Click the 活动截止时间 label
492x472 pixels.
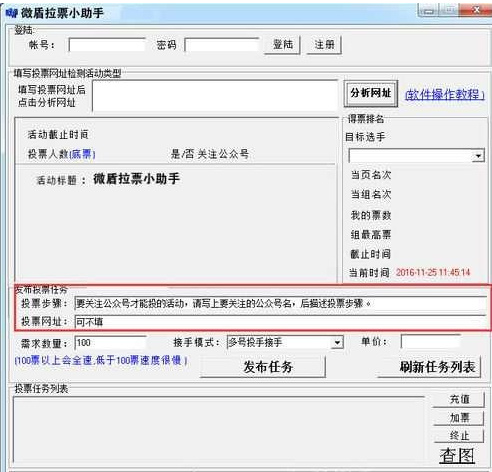(x=58, y=135)
